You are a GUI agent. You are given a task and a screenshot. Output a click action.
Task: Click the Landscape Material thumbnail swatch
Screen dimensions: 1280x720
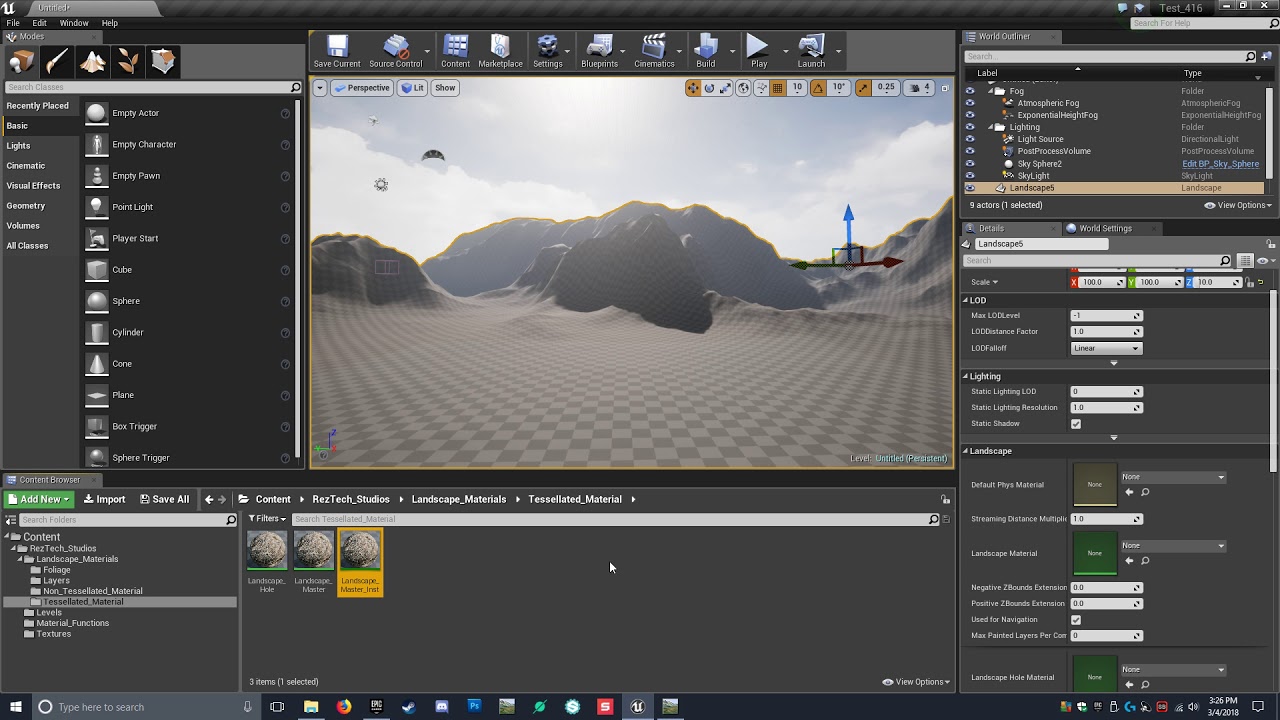[1095, 553]
